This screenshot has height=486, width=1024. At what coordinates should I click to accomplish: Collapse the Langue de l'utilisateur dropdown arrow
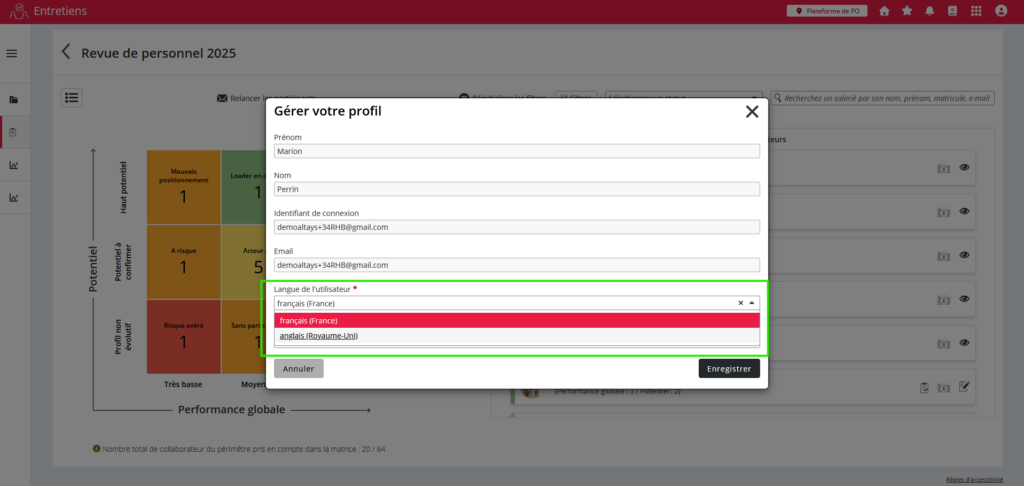pyautogui.click(x=752, y=303)
